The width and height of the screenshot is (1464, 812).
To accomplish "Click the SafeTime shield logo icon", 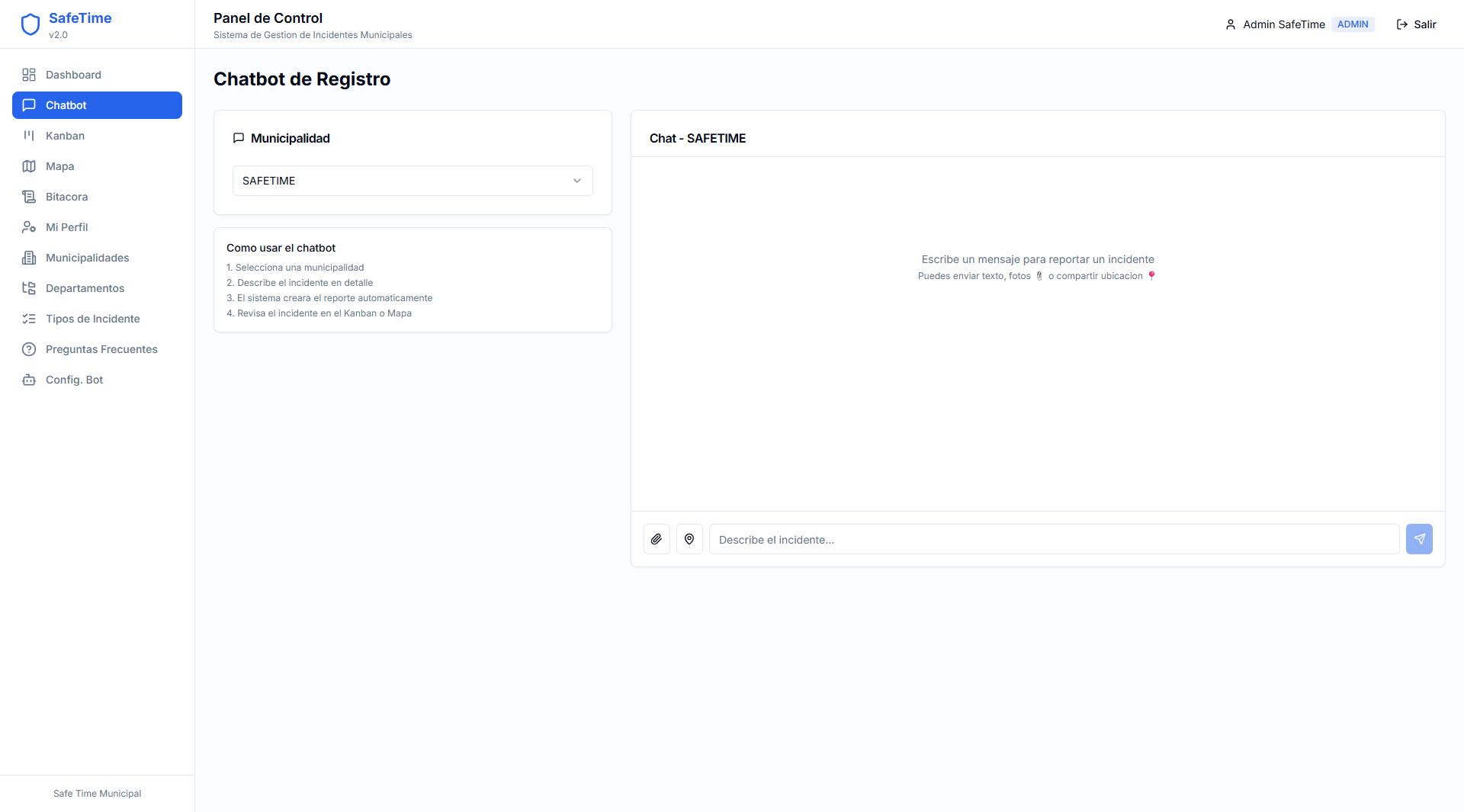I will (x=30, y=24).
